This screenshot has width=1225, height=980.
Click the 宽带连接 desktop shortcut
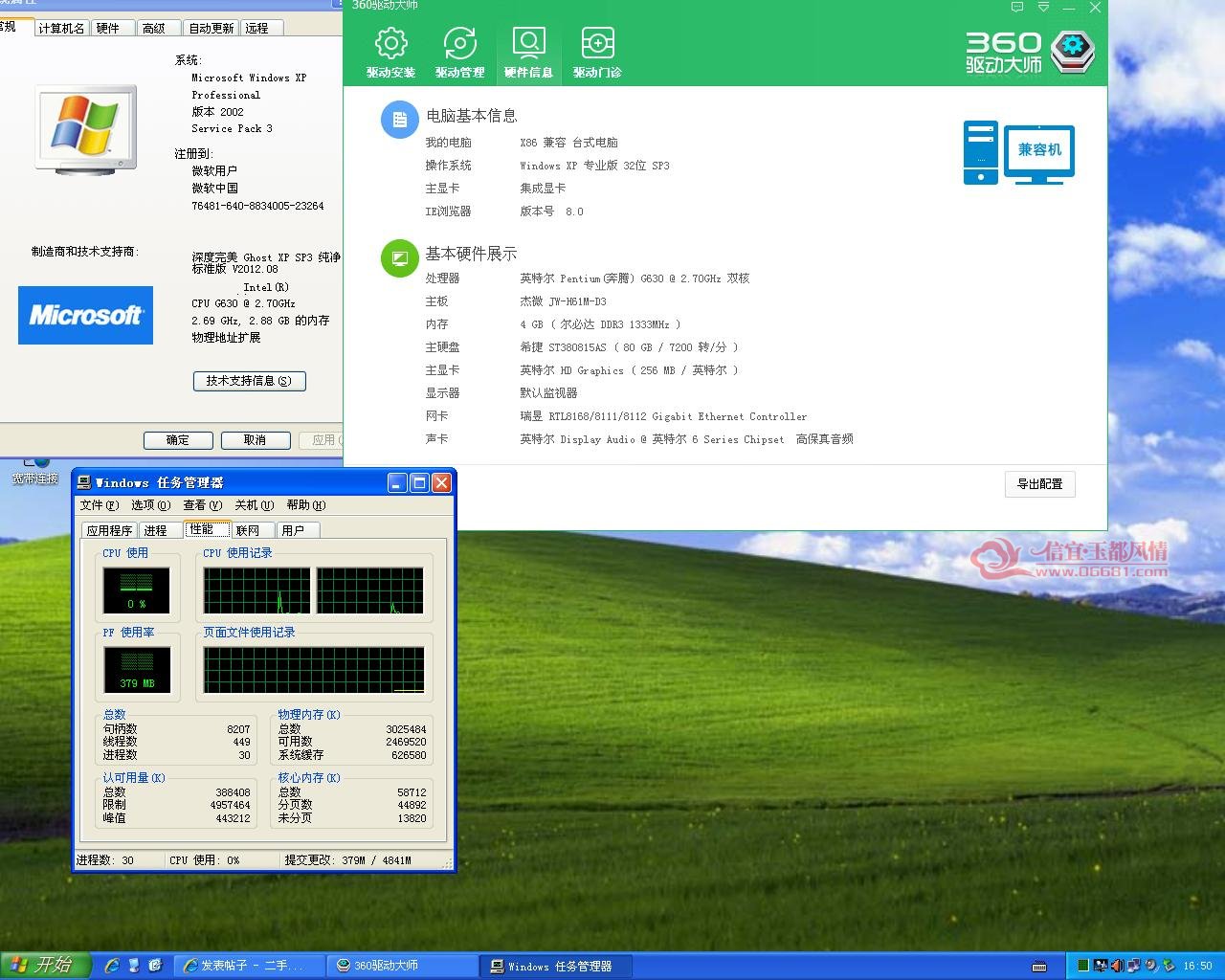pyautogui.click(x=35, y=472)
